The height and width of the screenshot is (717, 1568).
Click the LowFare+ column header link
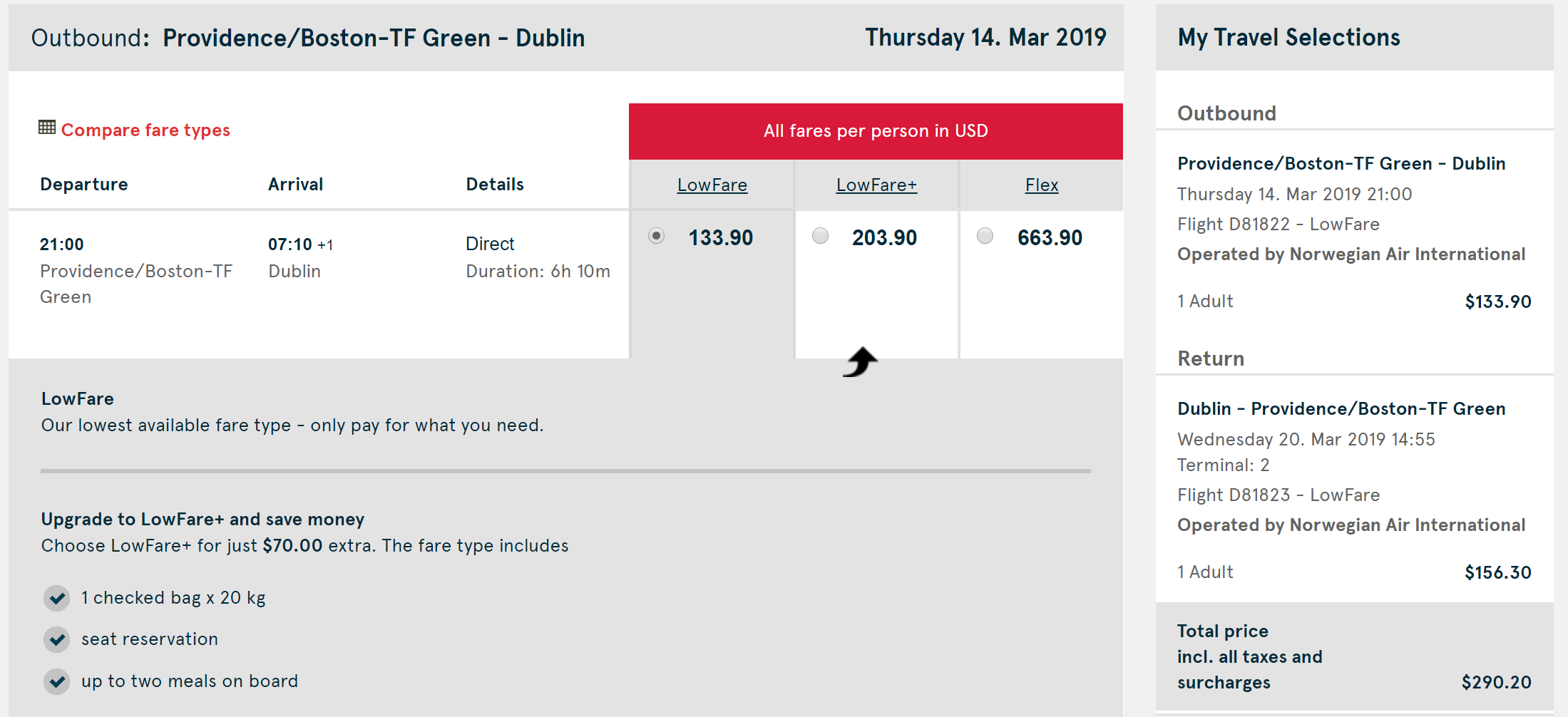[876, 185]
